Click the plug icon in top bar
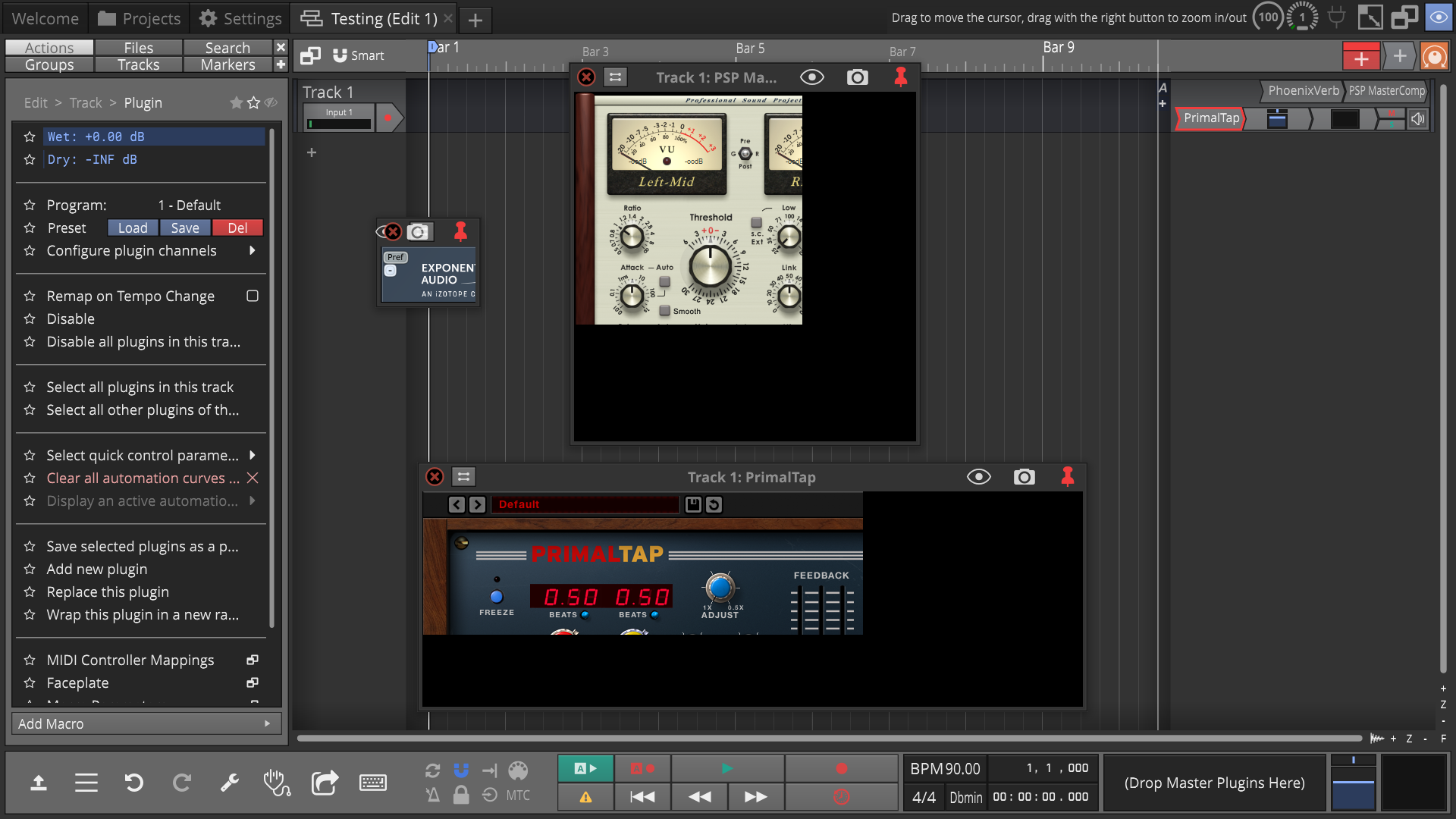This screenshot has height=819, width=1456. click(x=1337, y=17)
